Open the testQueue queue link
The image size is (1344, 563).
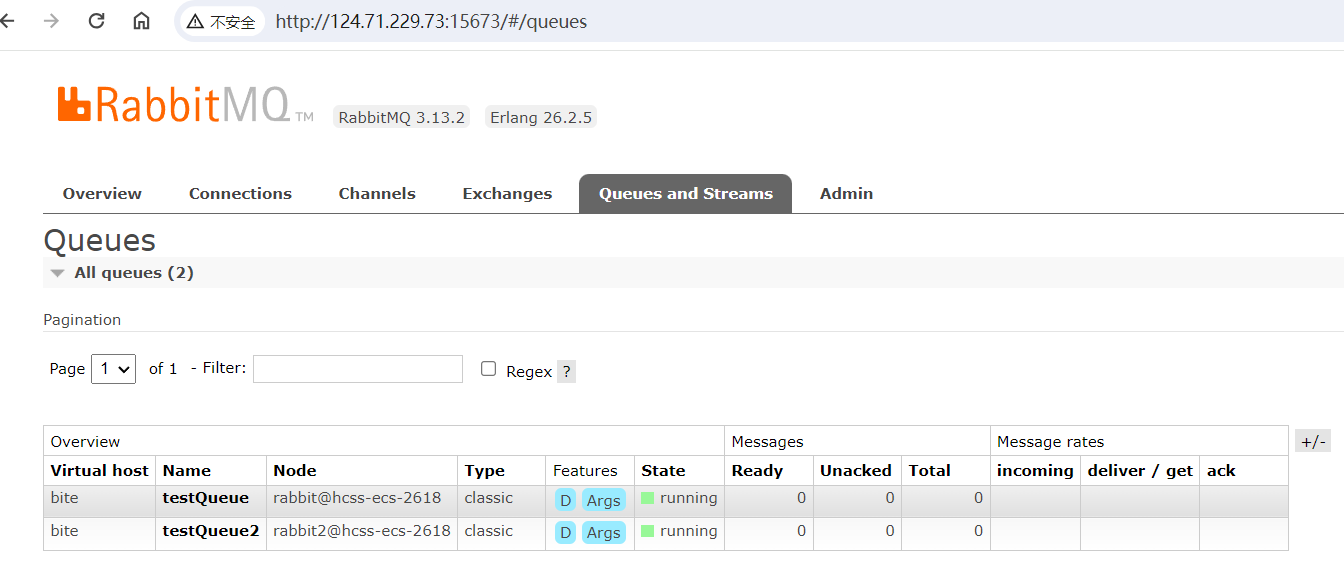[x=206, y=498]
